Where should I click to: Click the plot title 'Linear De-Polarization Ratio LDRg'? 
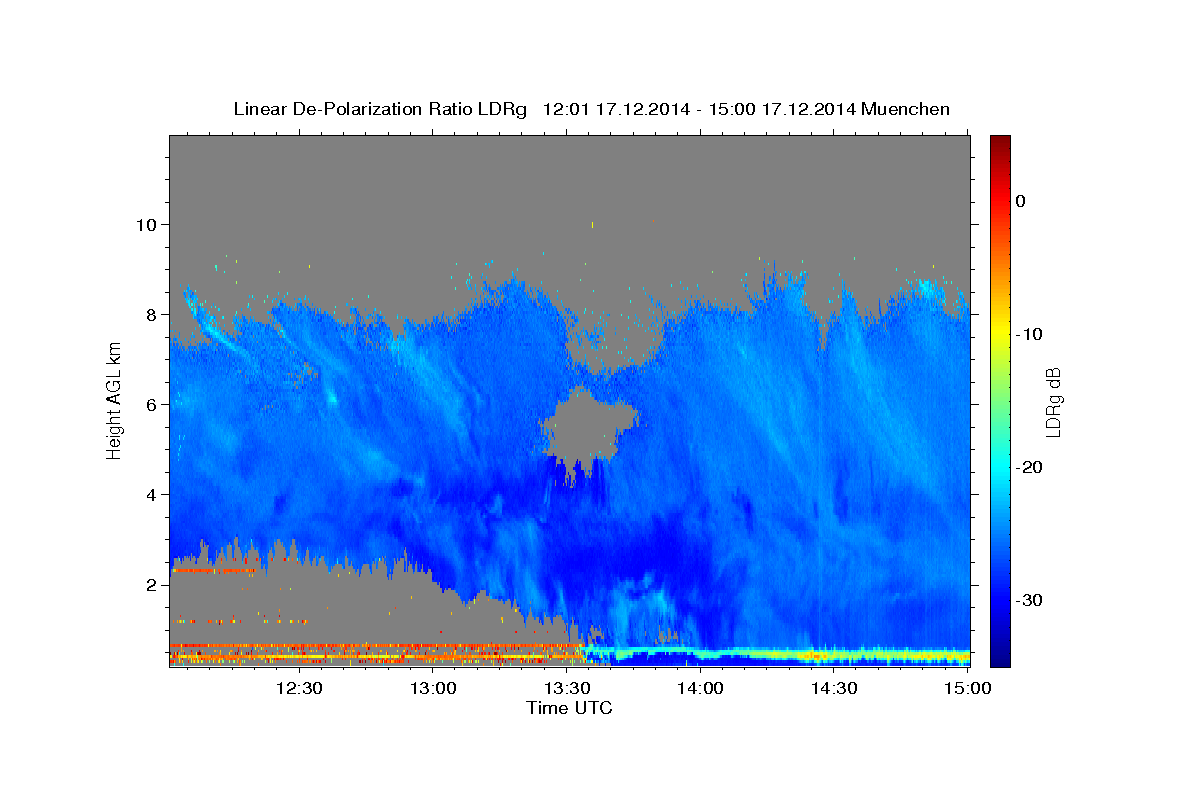click(x=379, y=109)
